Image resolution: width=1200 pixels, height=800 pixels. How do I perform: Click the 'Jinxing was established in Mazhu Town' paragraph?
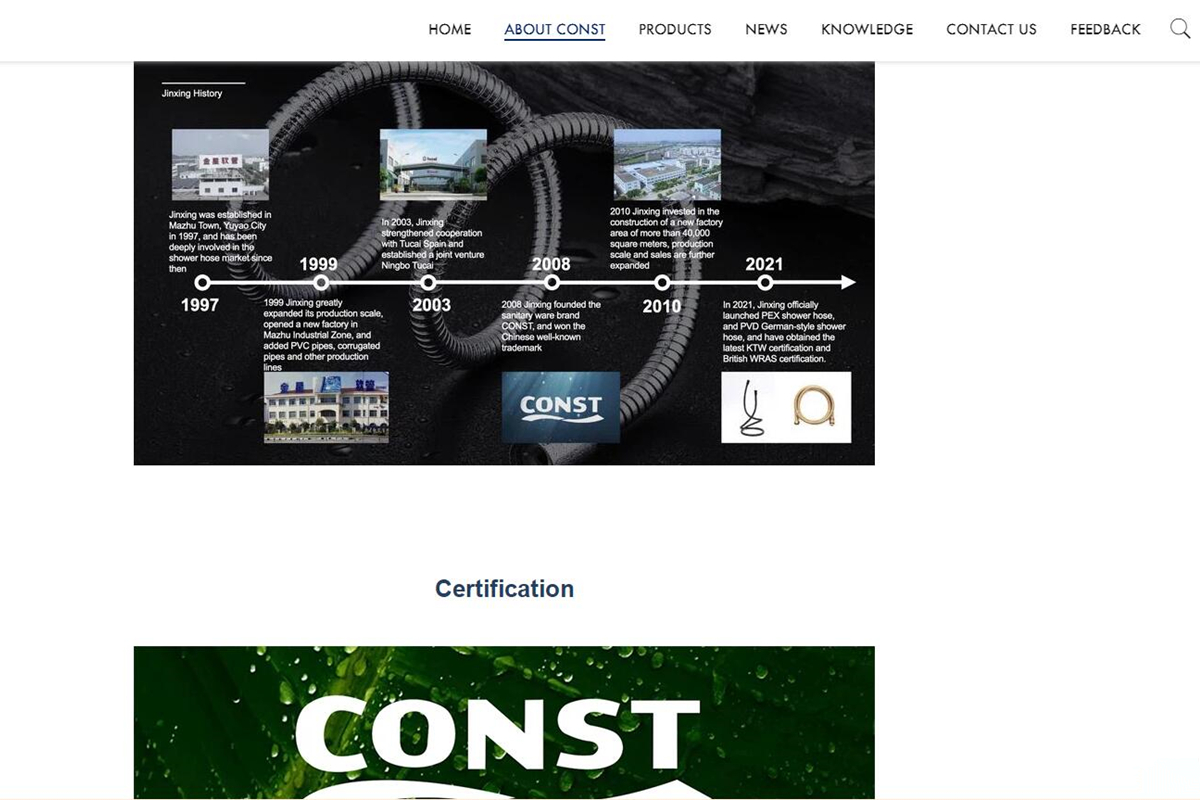pos(220,241)
